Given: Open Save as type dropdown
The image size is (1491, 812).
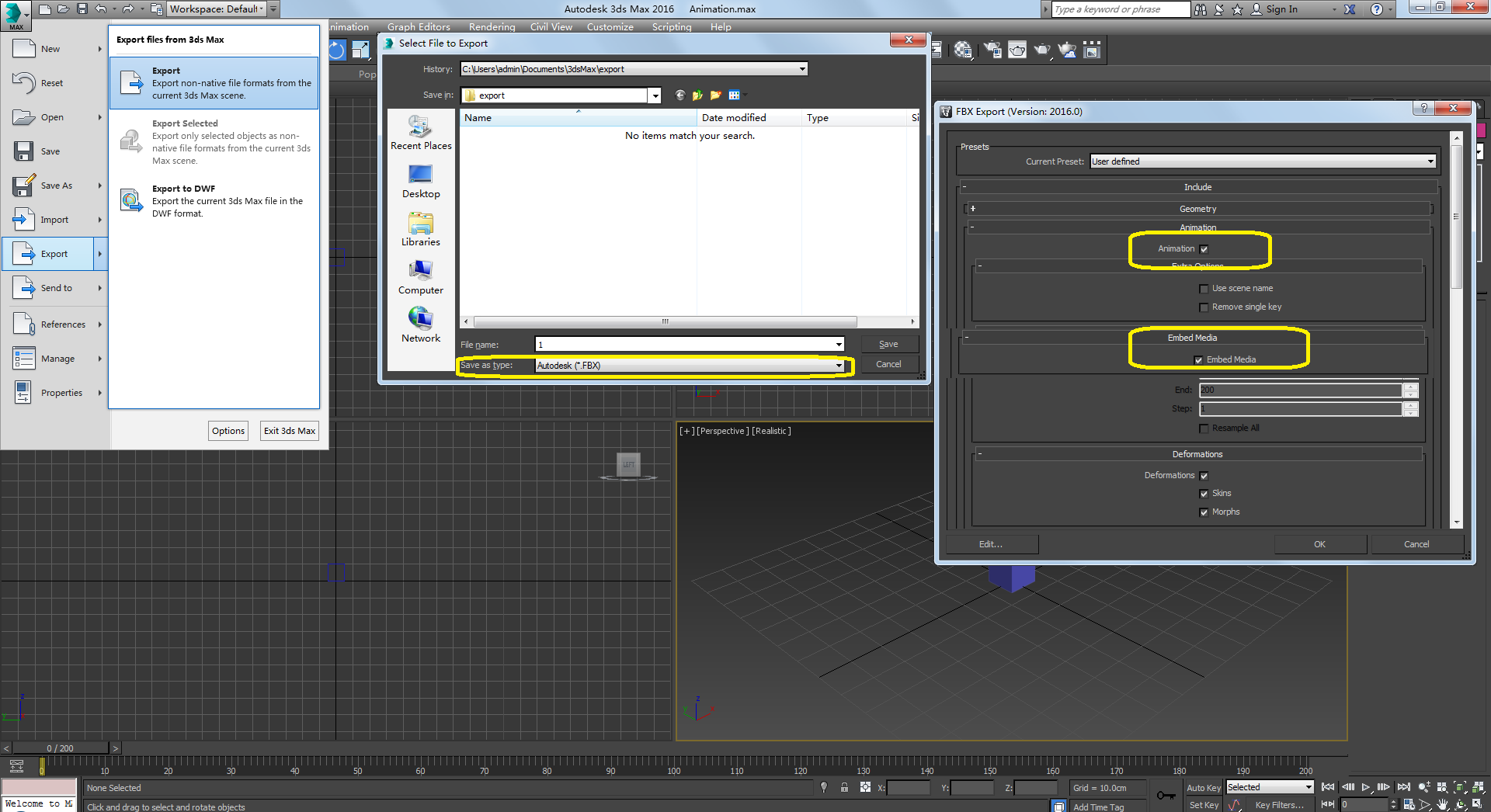Looking at the screenshot, I should [690, 366].
